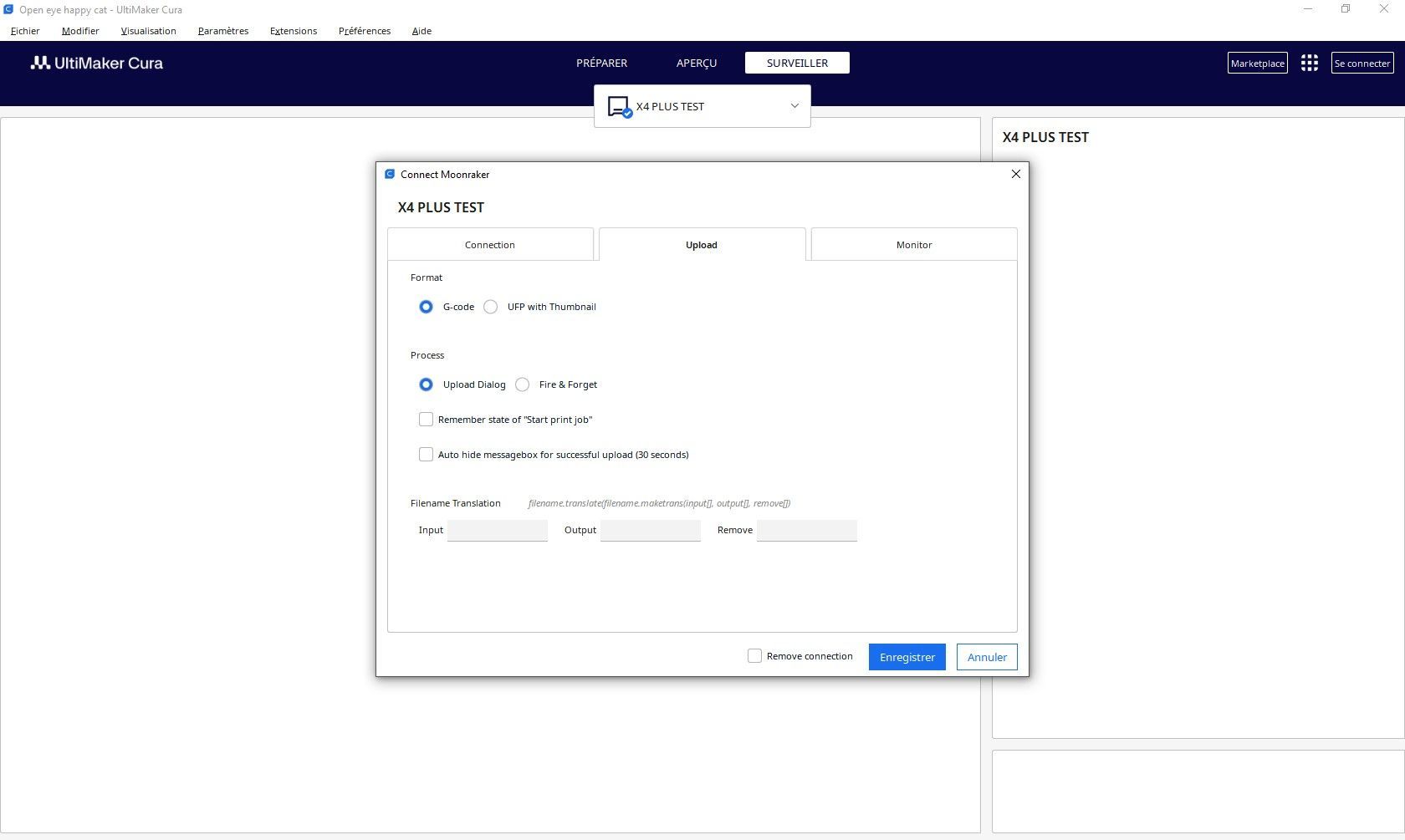Choose the Fire & Forget process option
The image size is (1405, 840).
click(523, 384)
